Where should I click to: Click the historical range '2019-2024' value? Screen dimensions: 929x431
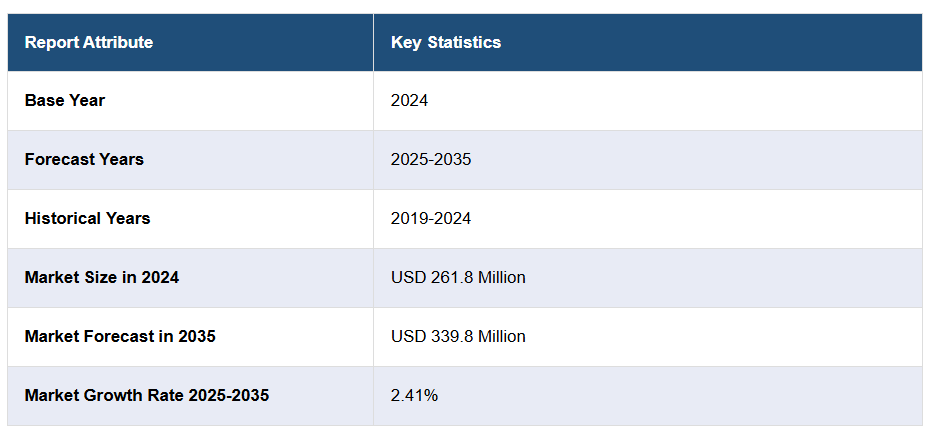(x=431, y=218)
